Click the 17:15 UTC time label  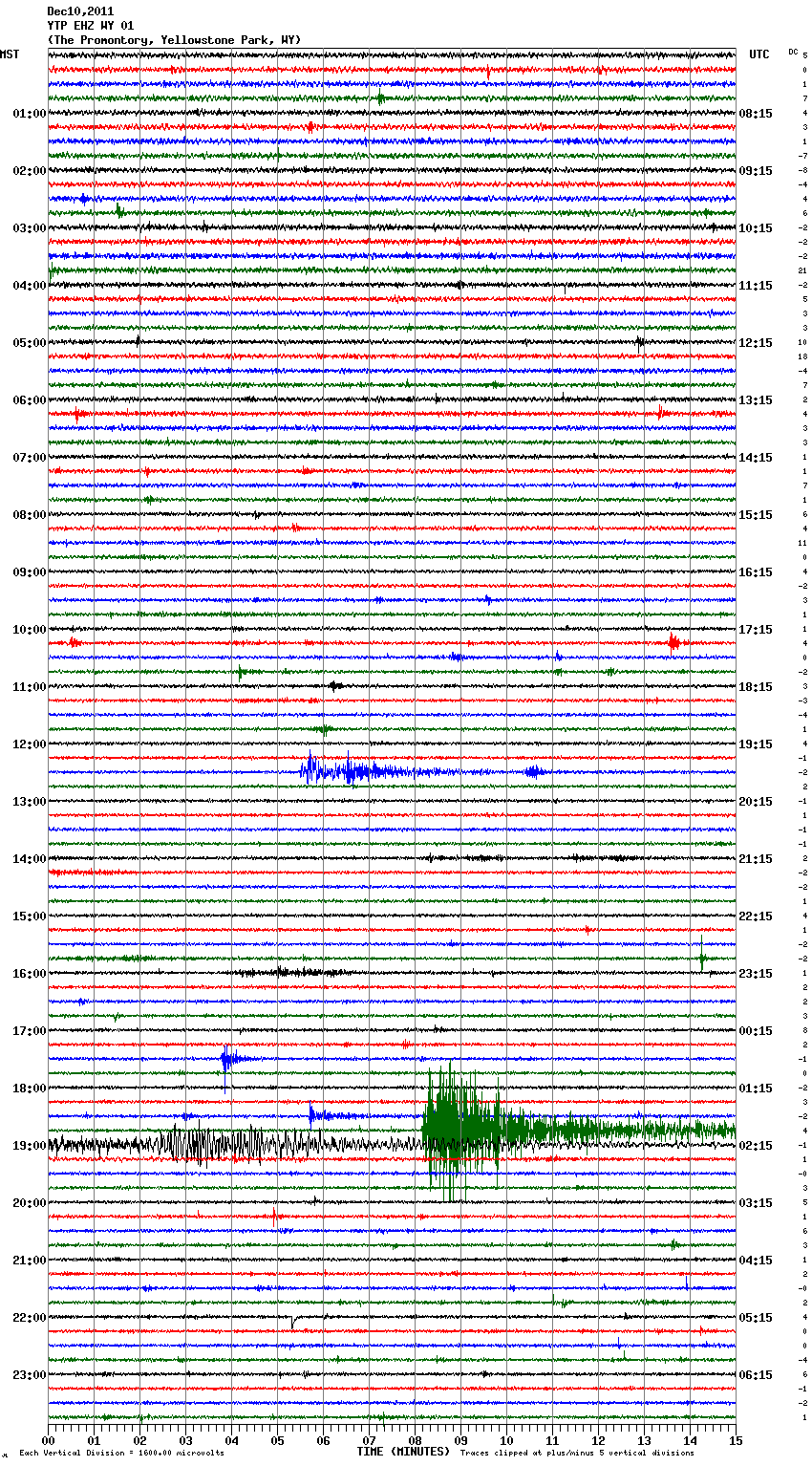(x=756, y=630)
